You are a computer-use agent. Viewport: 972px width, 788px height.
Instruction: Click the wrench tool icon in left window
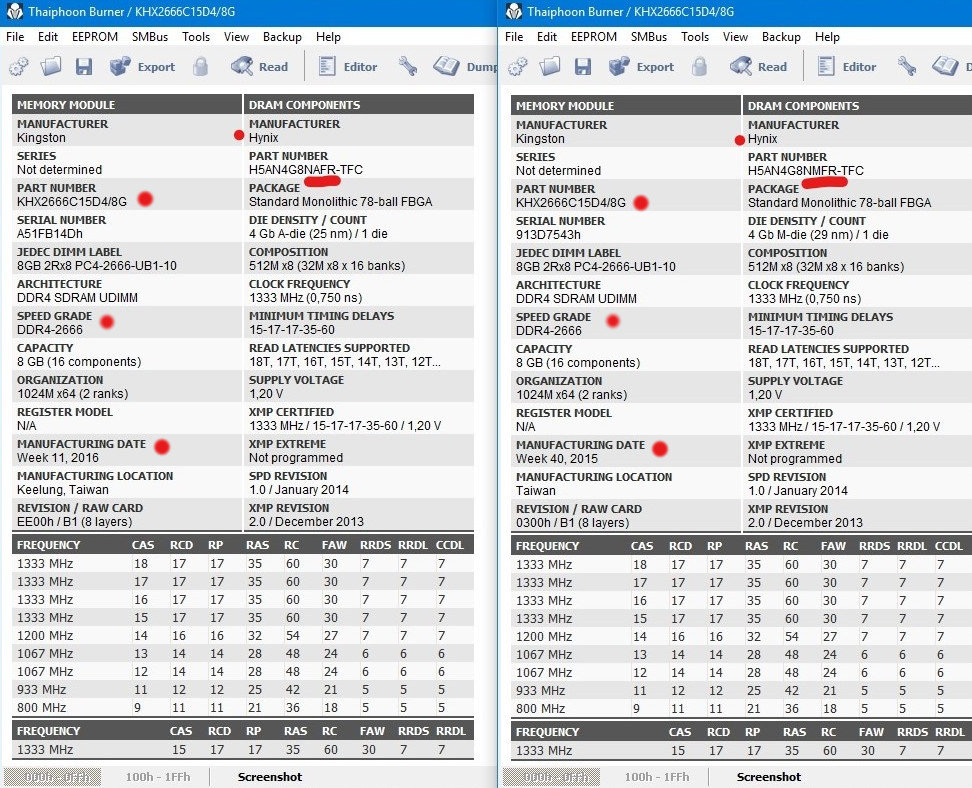point(407,66)
